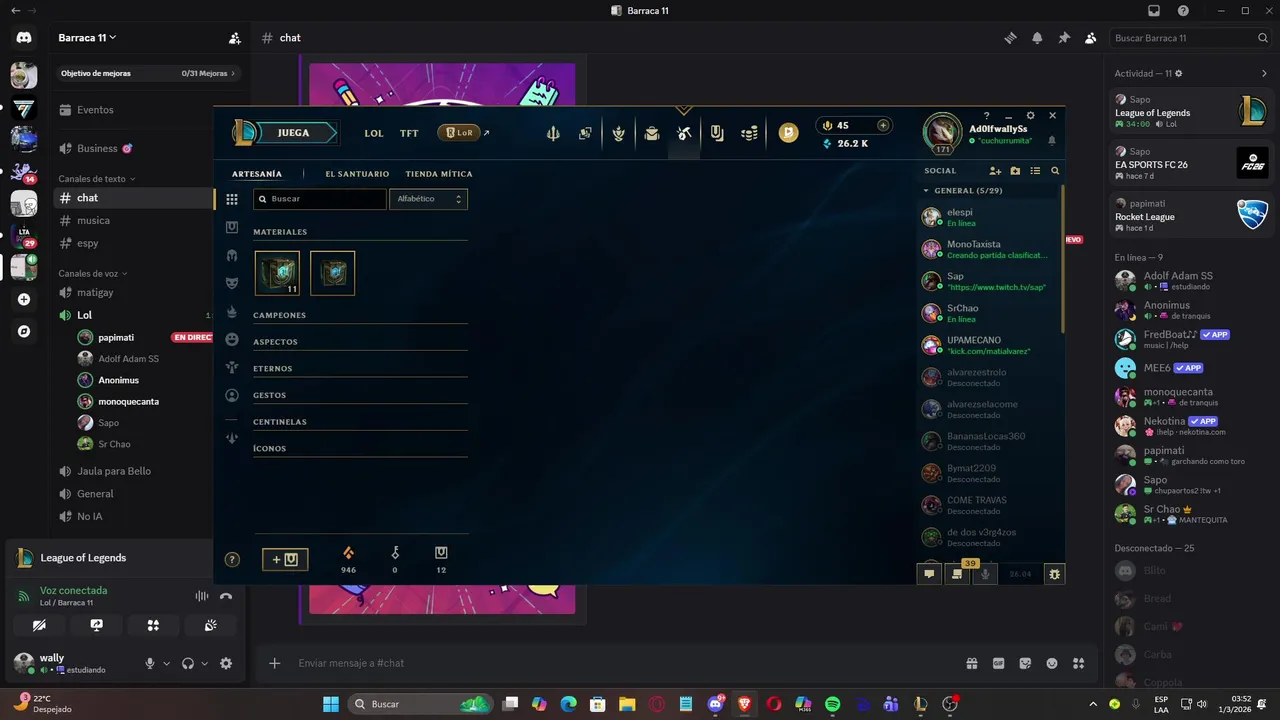Open Spotify from the Windows taskbar
The image size is (1280, 720).
[833, 704]
